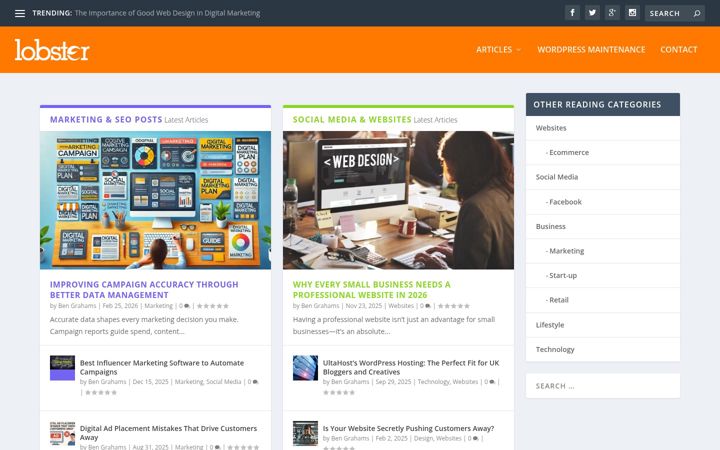The height and width of the screenshot is (450, 720).
Task: Open WordPress Maintenance menu item
Action: [591, 50]
